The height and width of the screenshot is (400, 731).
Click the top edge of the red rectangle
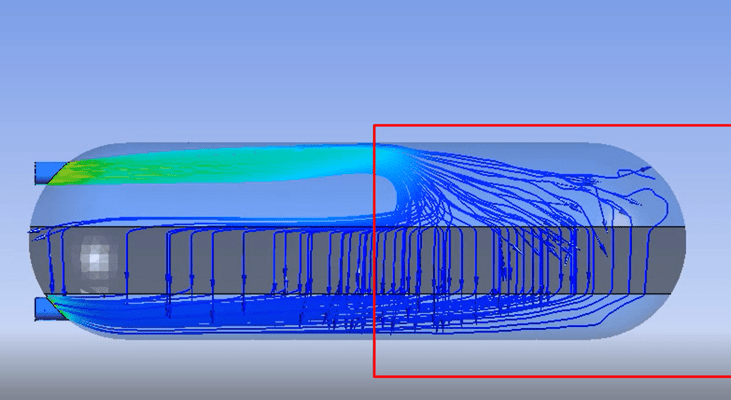pos(550,126)
